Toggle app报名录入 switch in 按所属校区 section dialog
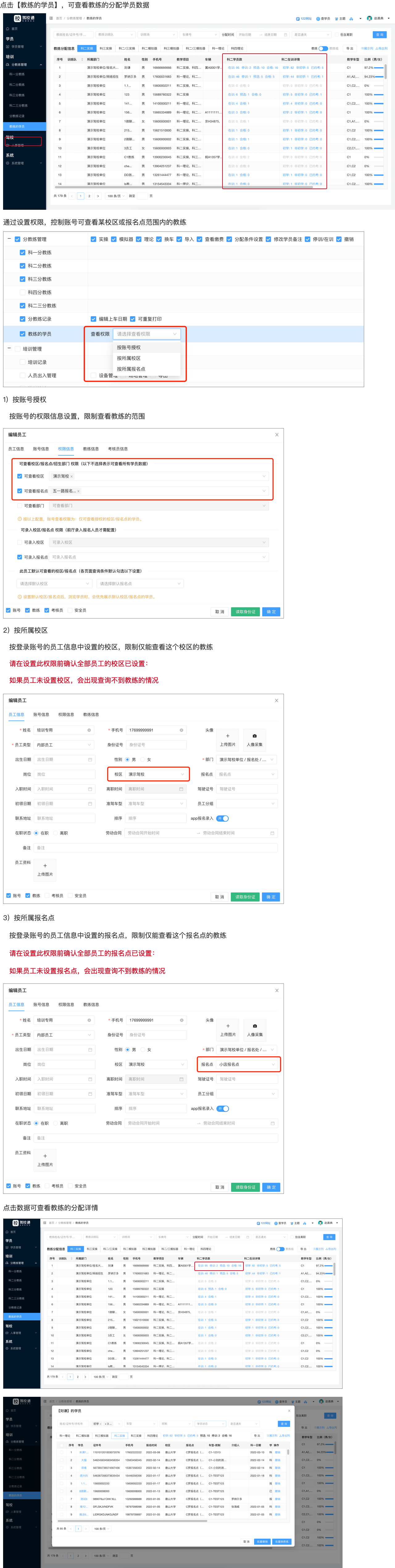 [222, 818]
